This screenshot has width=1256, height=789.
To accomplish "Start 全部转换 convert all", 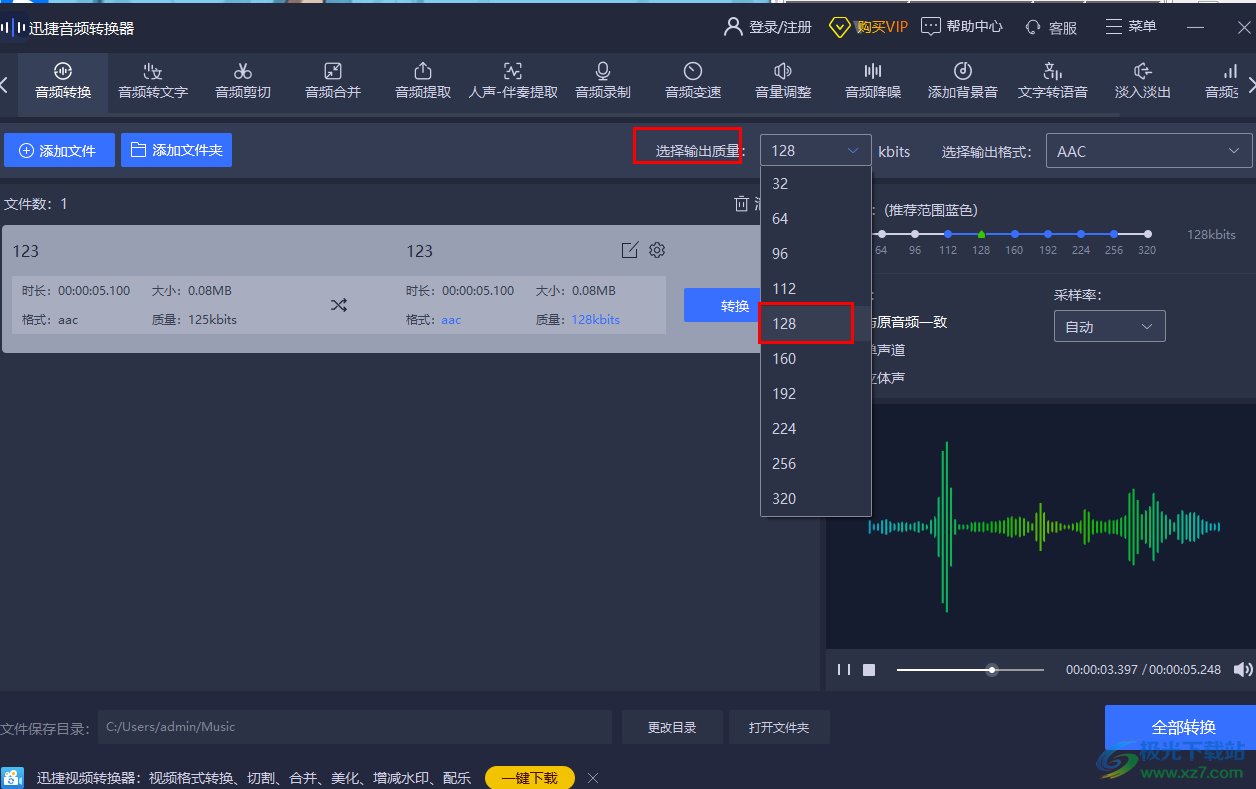I will (x=1183, y=727).
